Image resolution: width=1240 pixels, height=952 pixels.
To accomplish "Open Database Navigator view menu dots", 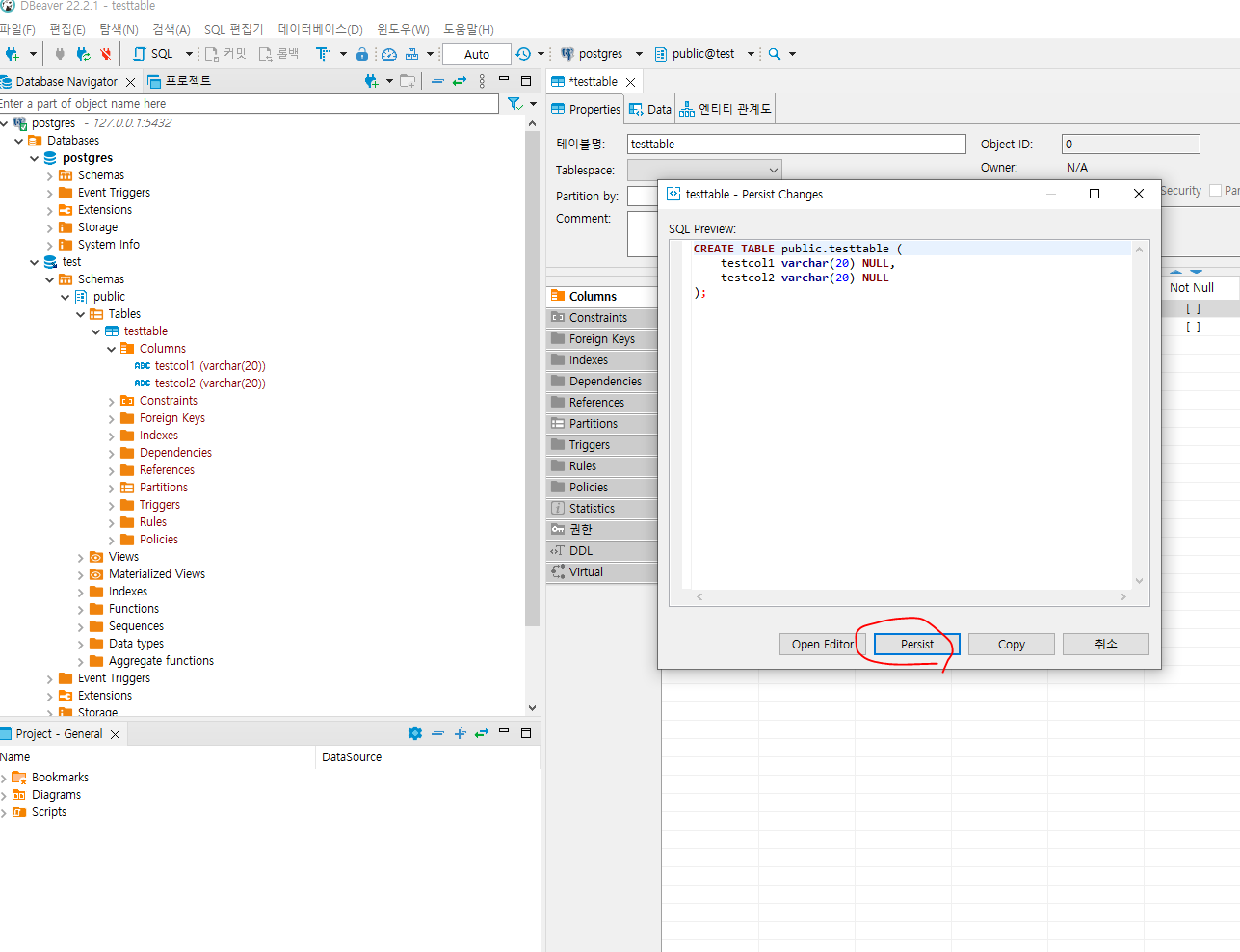I will tap(482, 81).
